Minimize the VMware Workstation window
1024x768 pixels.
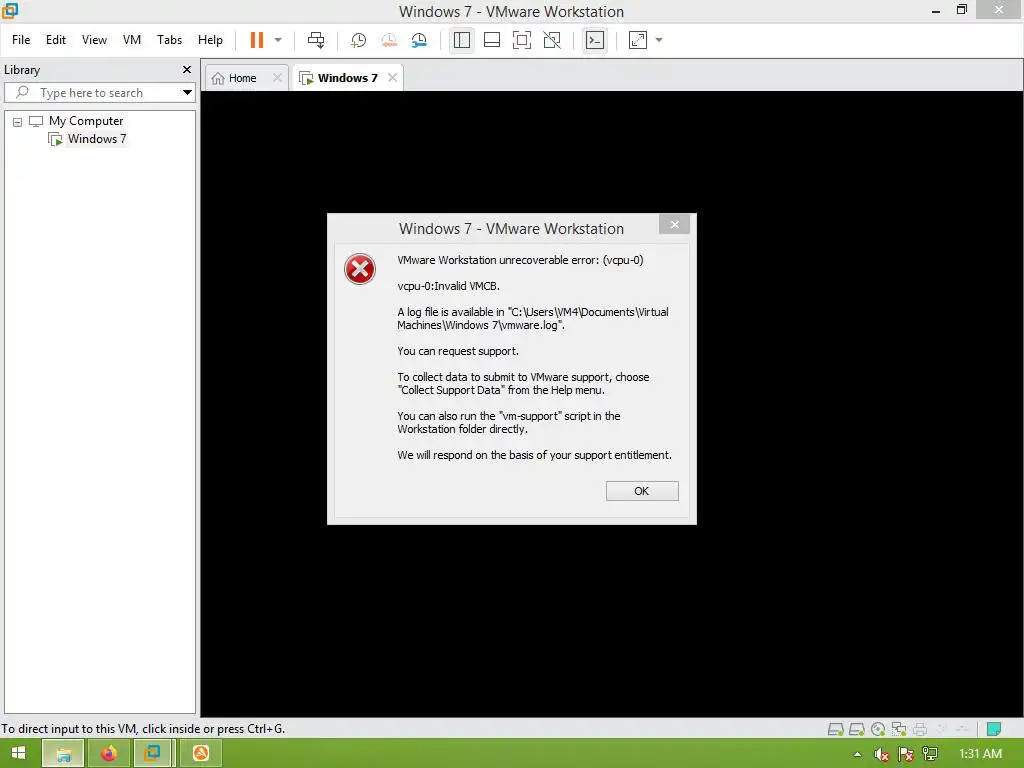pos(936,10)
